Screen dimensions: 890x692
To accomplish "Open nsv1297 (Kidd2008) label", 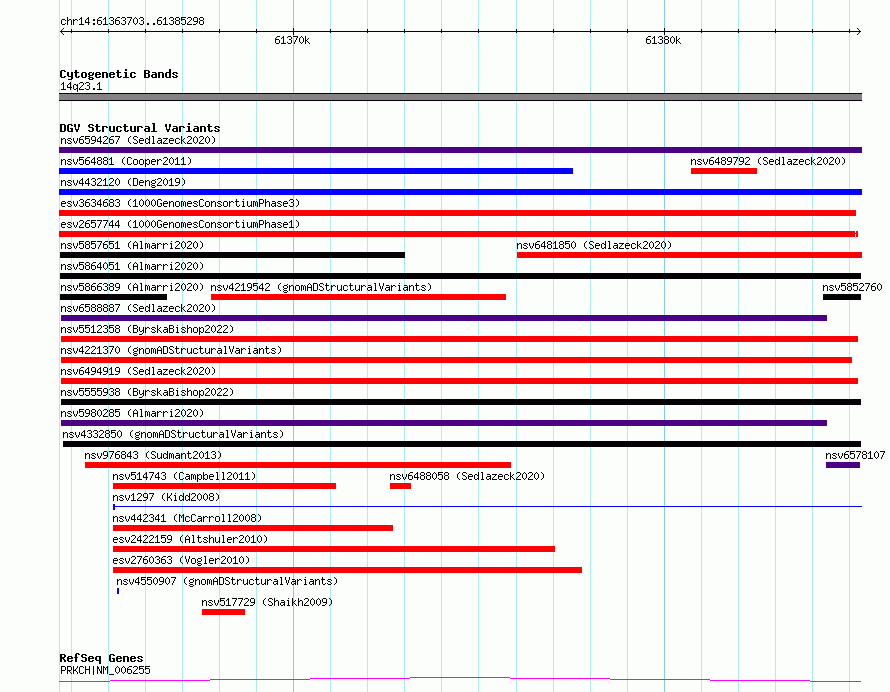I will point(166,497).
